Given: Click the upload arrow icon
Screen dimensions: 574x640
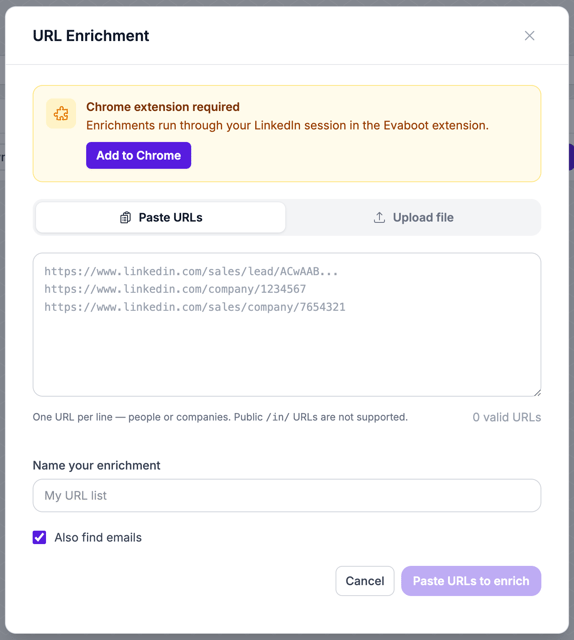Looking at the screenshot, I should pyautogui.click(x=379, y=218).
